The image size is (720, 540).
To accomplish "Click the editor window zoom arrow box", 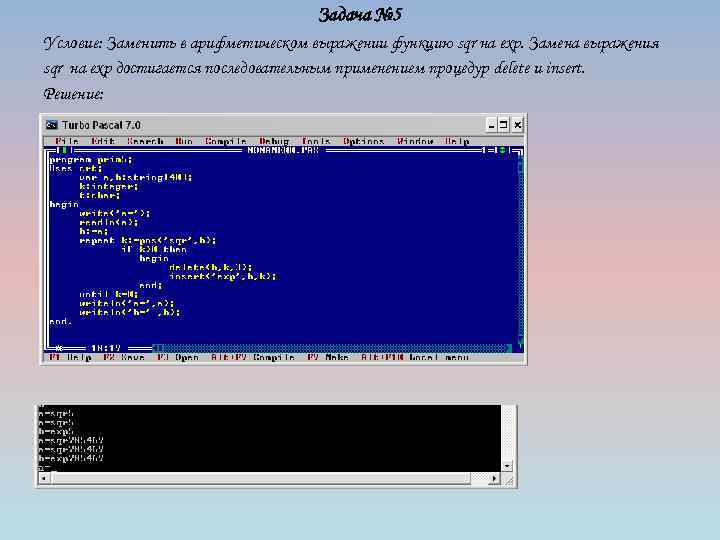I will point(502,150).
